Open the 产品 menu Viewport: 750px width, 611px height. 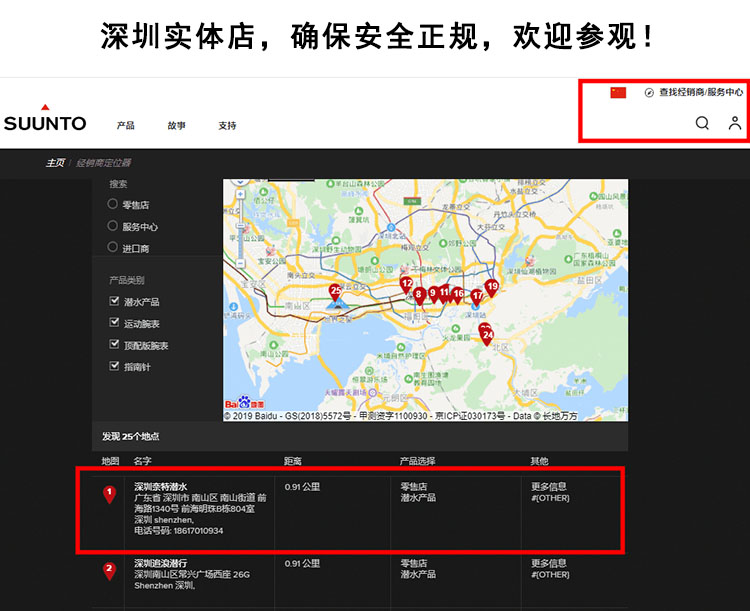click(125, 125)
